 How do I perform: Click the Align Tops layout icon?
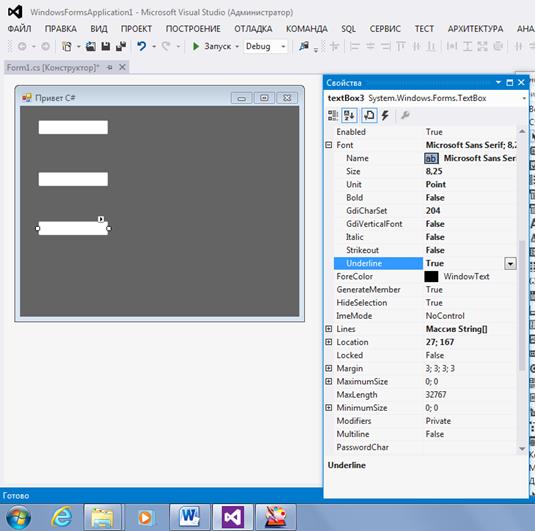(x=401, y=46)
